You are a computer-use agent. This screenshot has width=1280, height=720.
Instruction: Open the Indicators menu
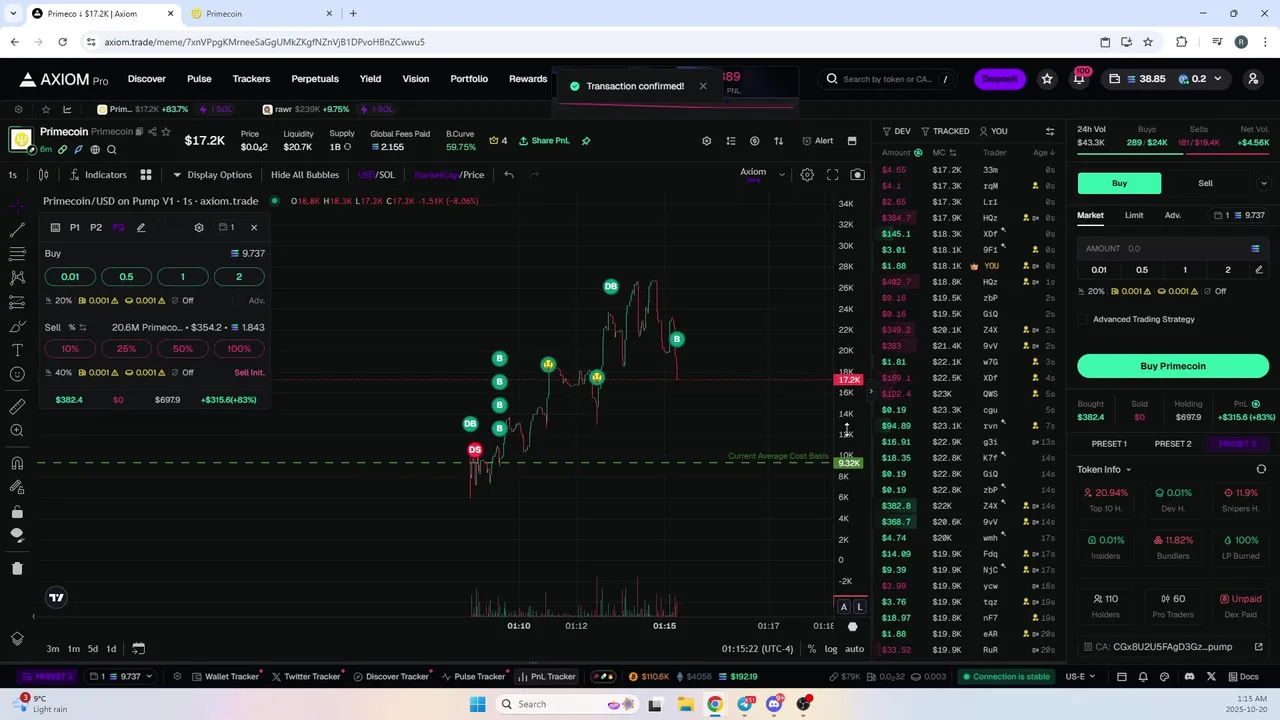[98, 175]
